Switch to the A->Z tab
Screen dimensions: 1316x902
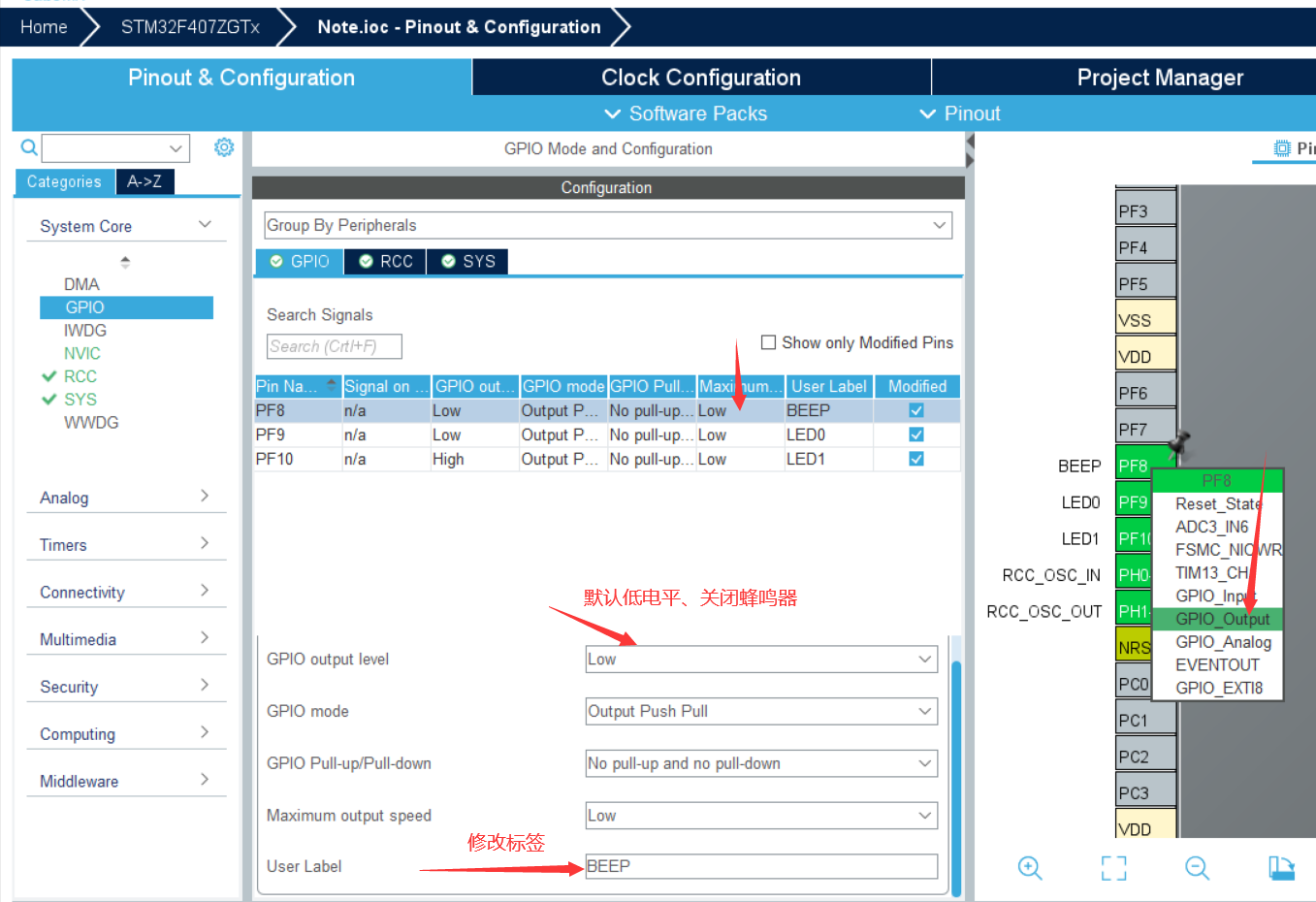pyautogui.click(x=144, y=181)
